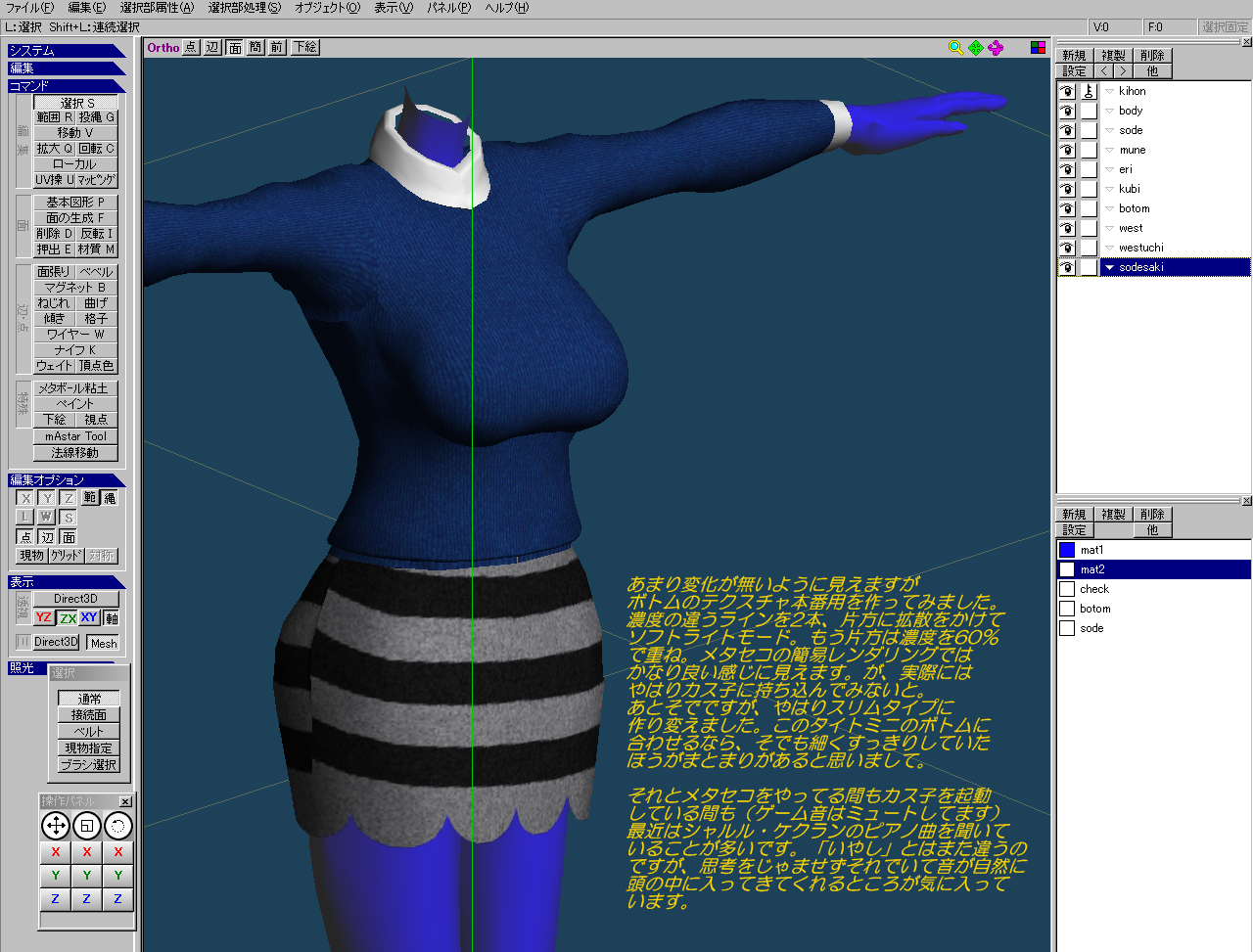Click the move arrows icon in 操作パネル
1253x952 pixels.
click(56, 826)
